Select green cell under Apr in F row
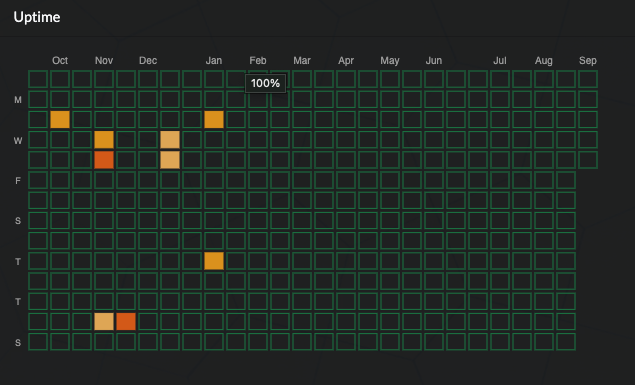The width and height of the screenshot is (635, 385). (x=346, y=180)
